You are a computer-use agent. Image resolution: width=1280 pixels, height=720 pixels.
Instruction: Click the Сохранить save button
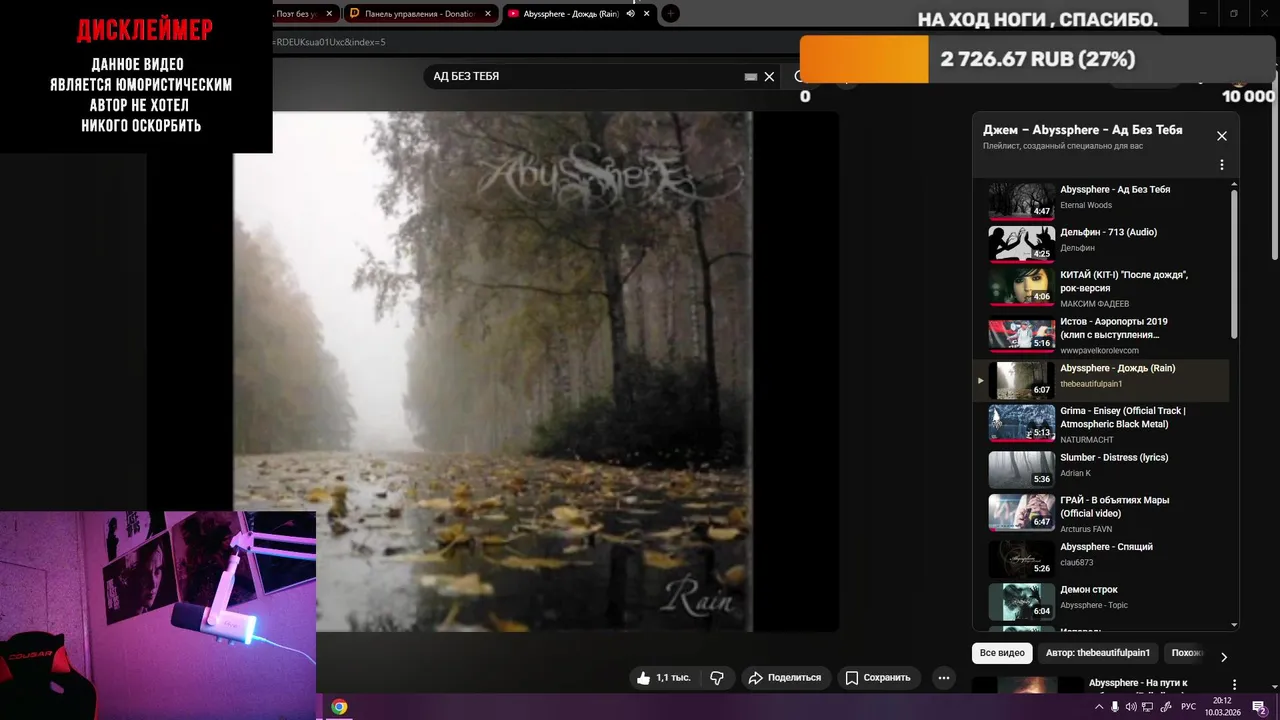point(878,678)
